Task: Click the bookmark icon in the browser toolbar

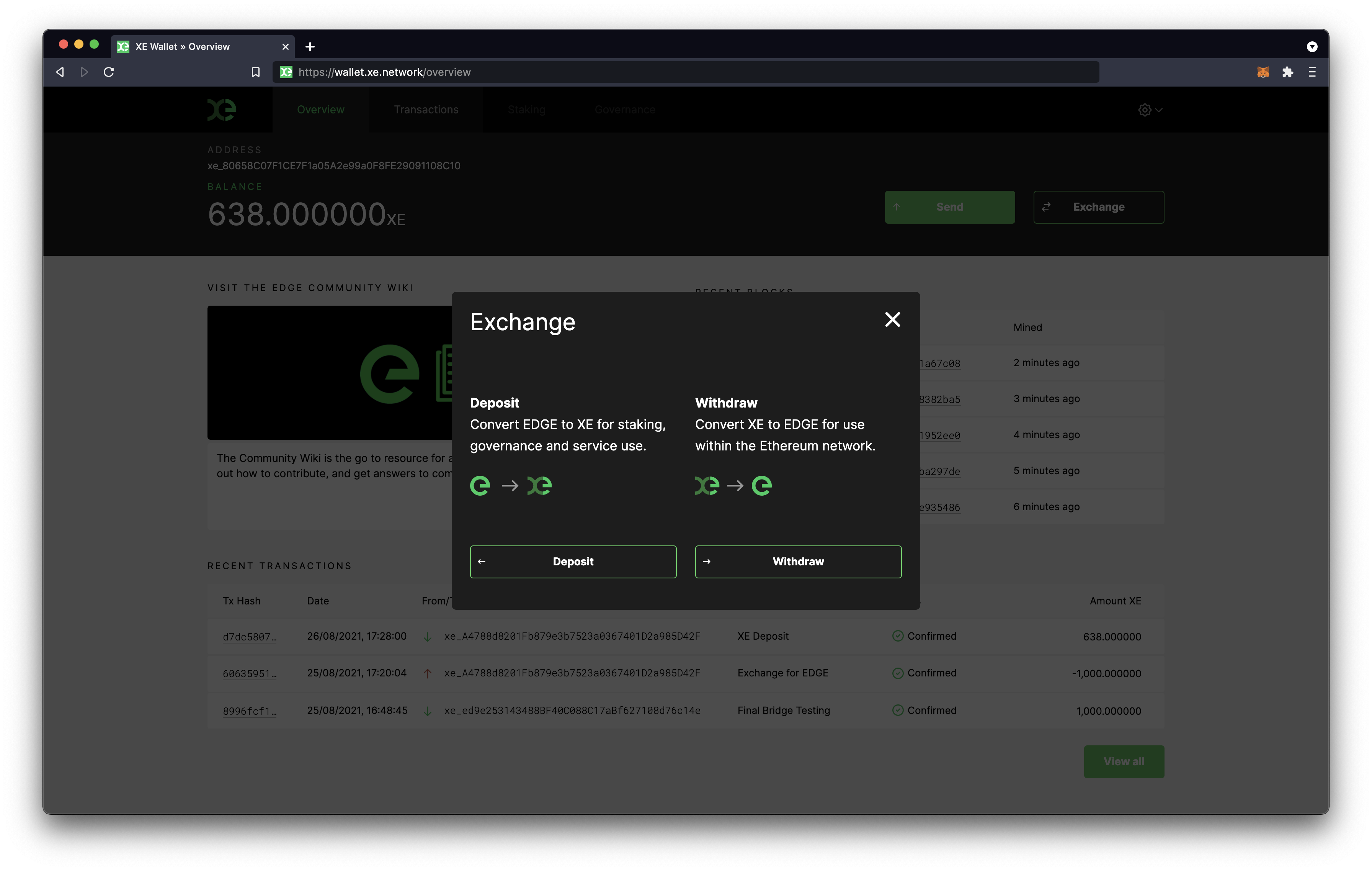Action: (255, 72)
